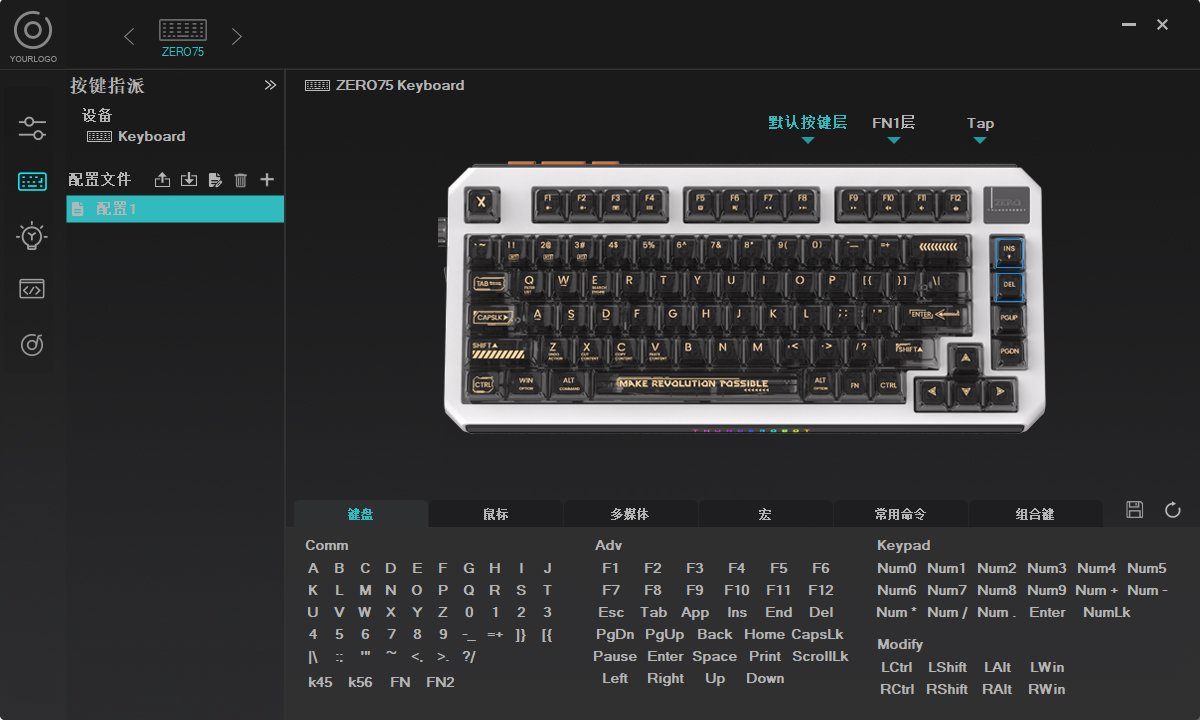Screen dimensions: 1200x720
Task: Choose F12 in Adv list
Action: click(x=821, y=590)
